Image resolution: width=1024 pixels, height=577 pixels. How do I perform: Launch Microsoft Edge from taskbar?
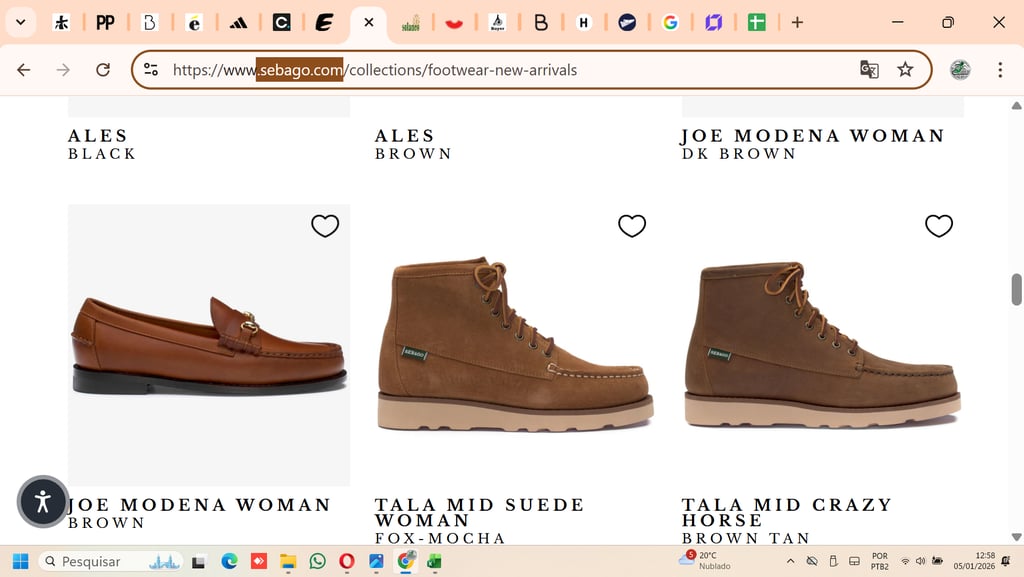pyautogui.click(x=229, y=561)
